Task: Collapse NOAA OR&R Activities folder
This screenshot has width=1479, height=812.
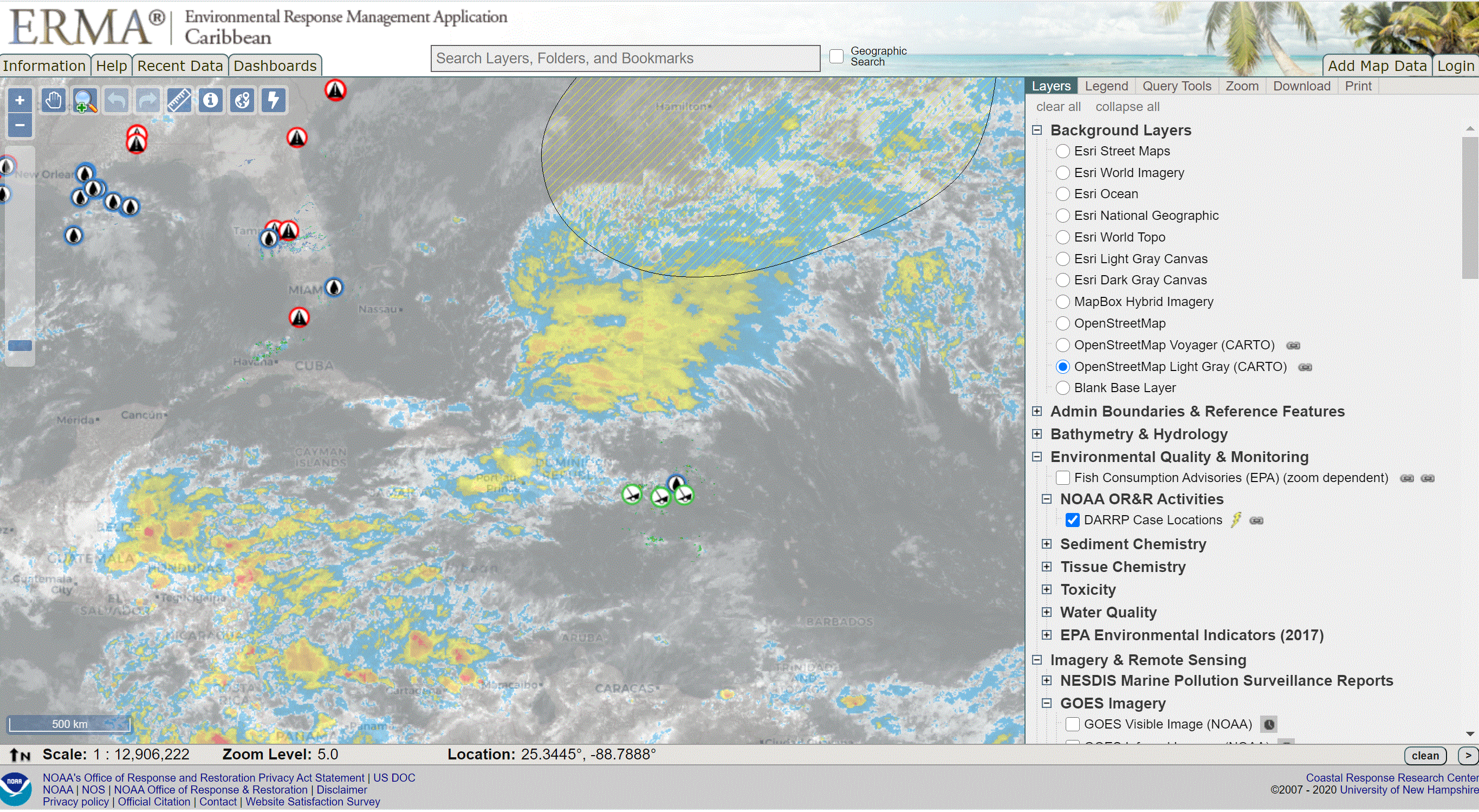Action: (1047, 499)
